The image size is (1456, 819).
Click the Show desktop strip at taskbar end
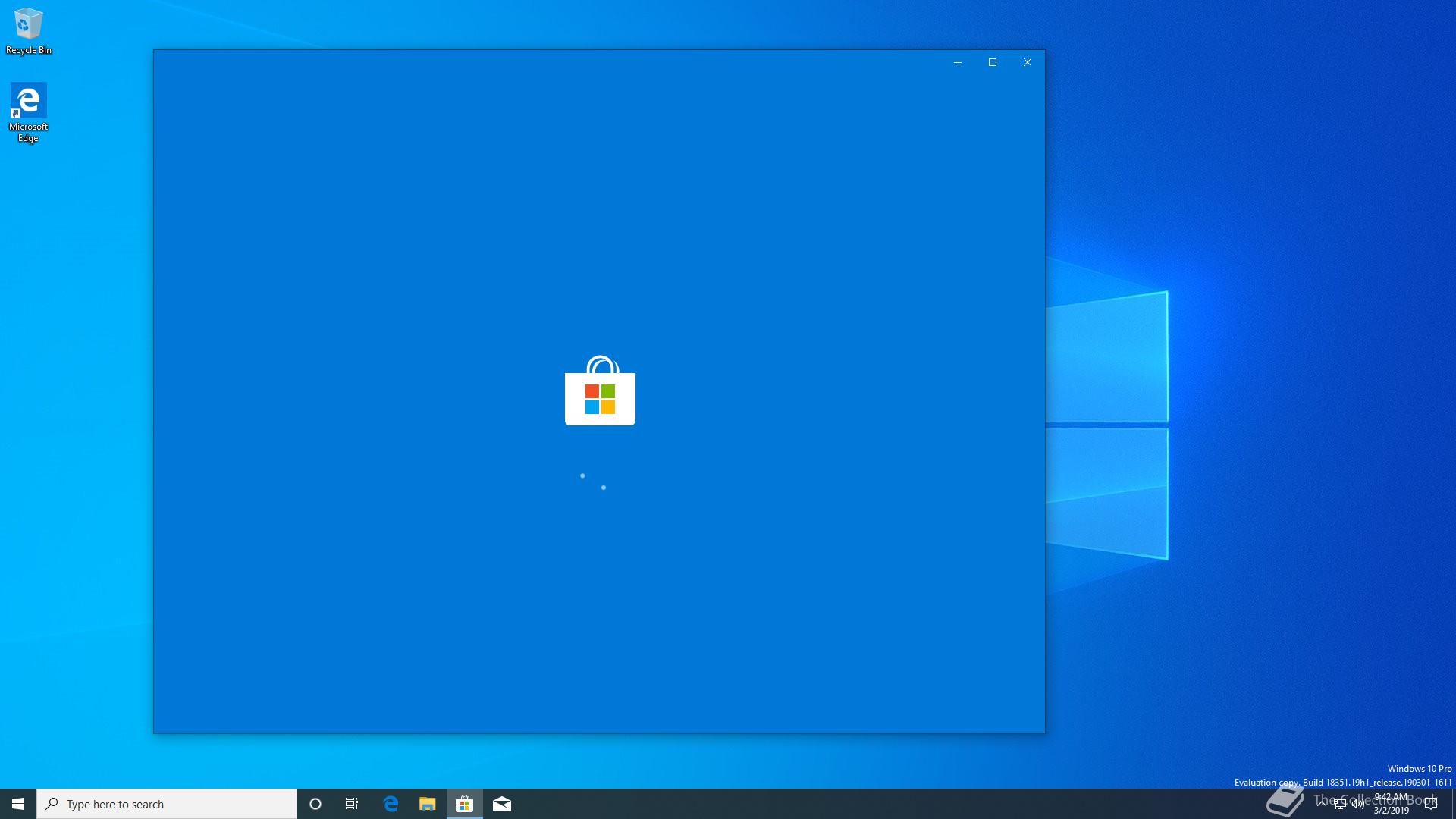click(x=1453, y=804)
